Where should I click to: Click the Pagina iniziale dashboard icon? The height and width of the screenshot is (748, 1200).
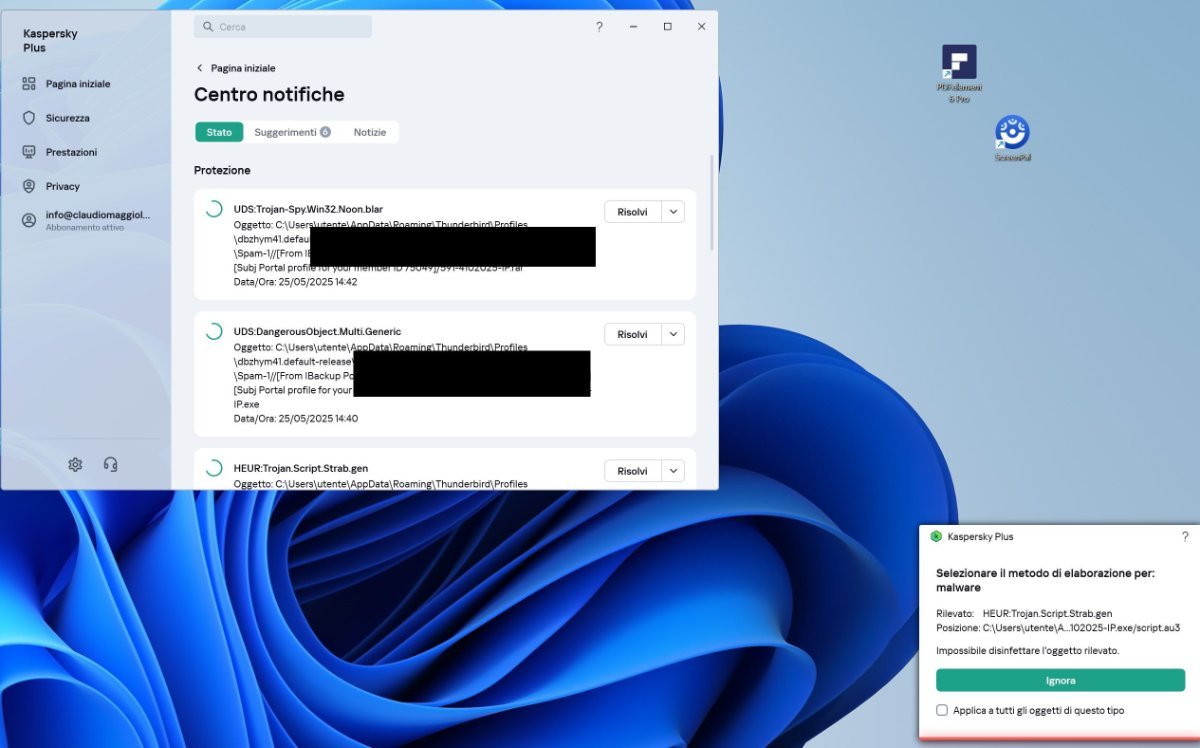pos(29,84)
